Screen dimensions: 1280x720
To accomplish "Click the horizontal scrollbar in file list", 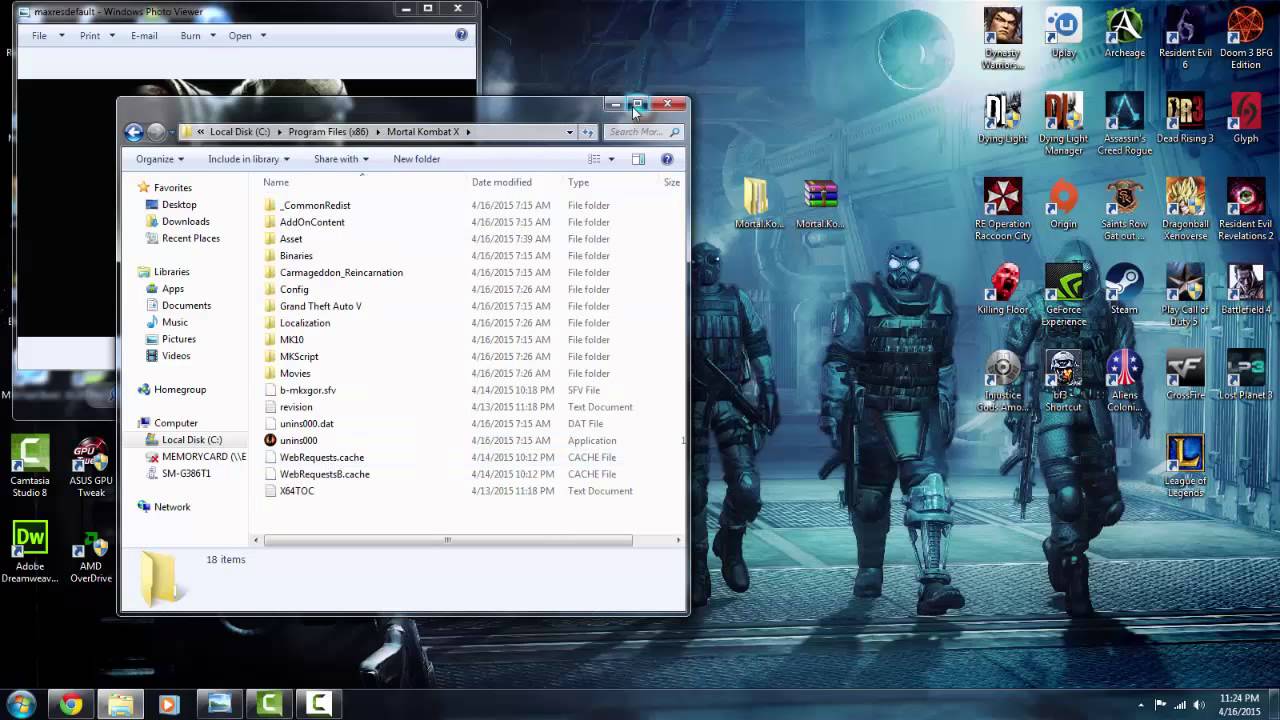I will tap(447, 540).
